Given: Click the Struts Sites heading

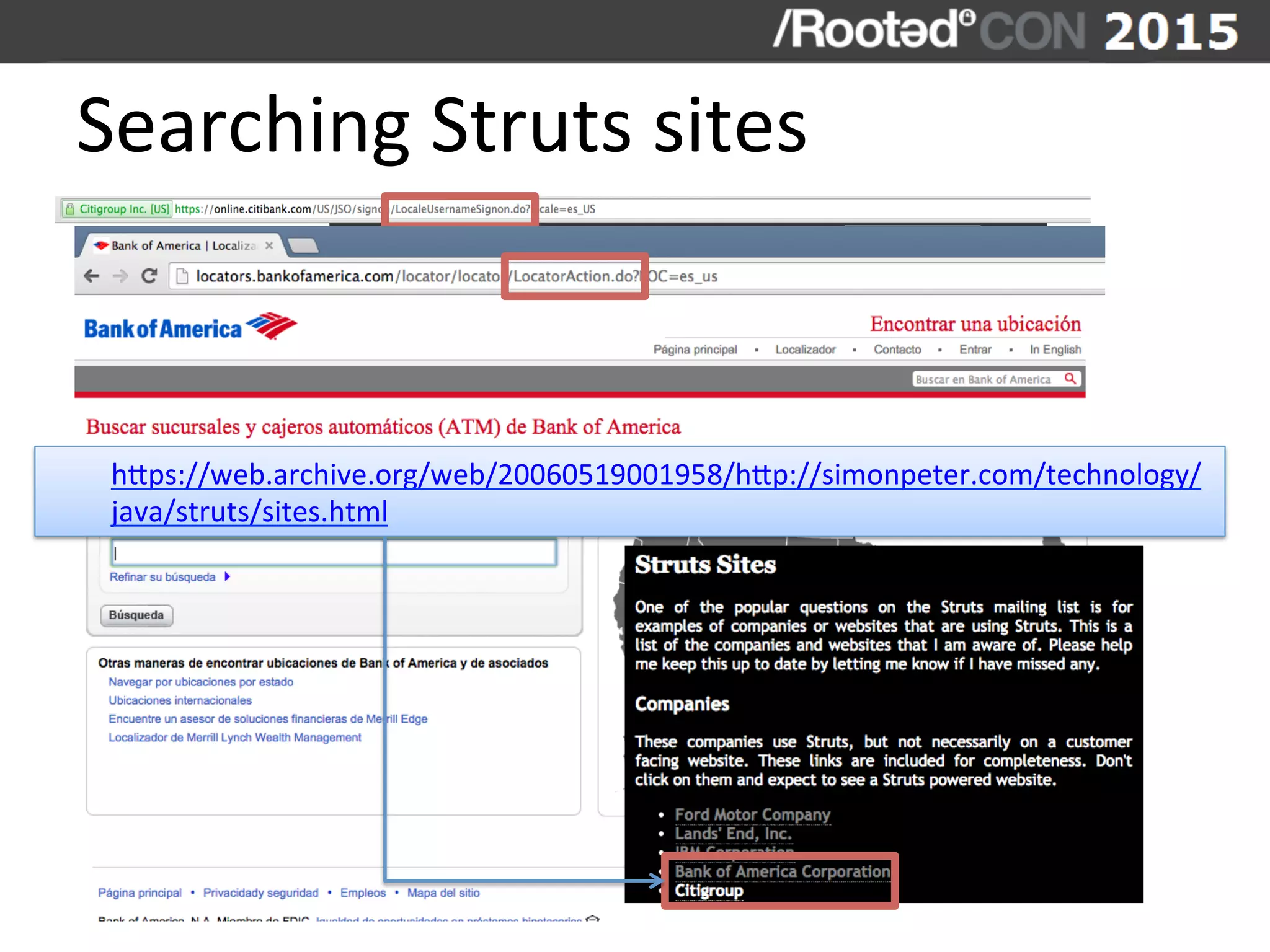Looking at the screenshot, I should tap(705, 565).
